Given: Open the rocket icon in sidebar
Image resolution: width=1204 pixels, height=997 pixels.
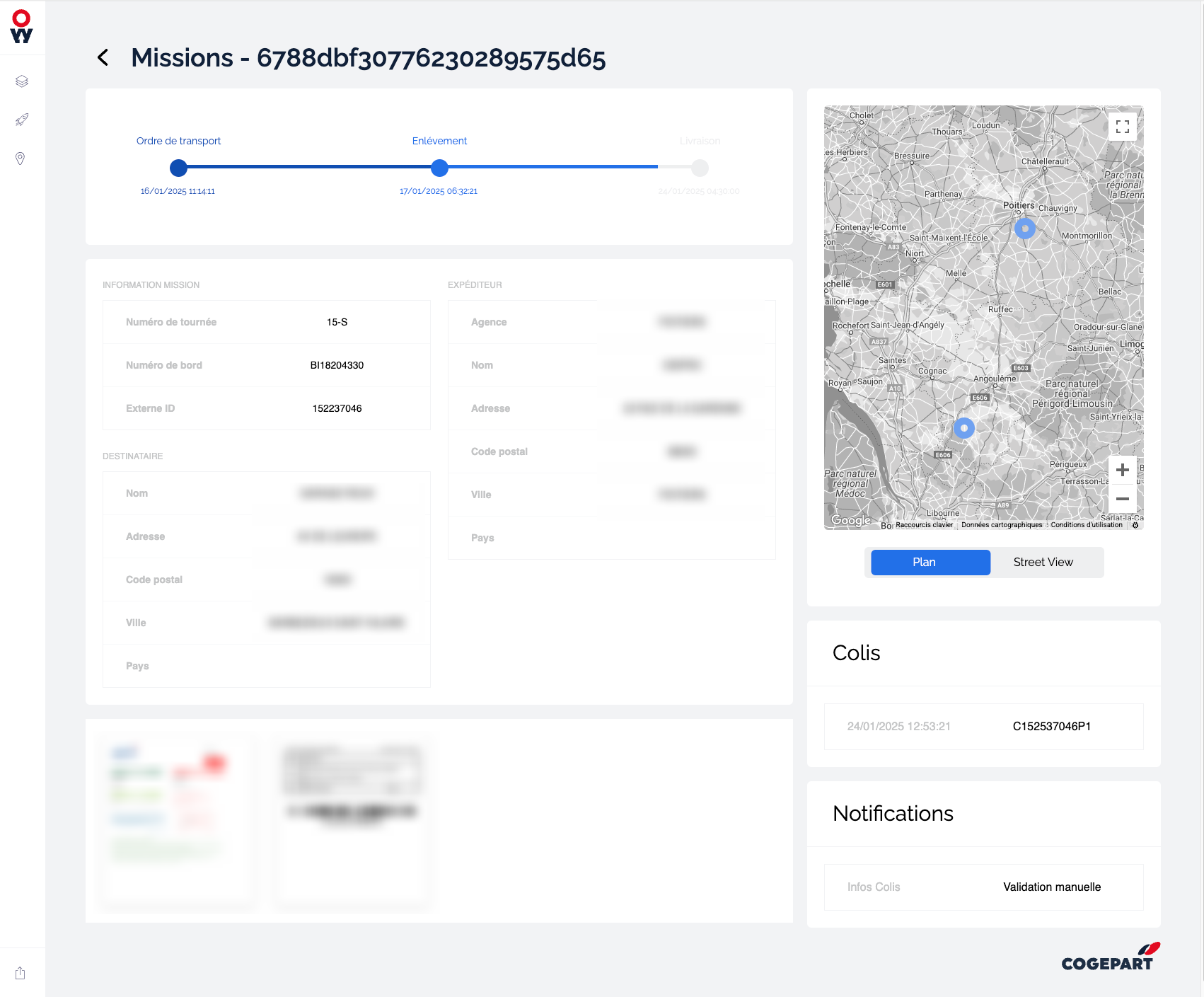Looking at the screenshot, I should tap(22, 120).
